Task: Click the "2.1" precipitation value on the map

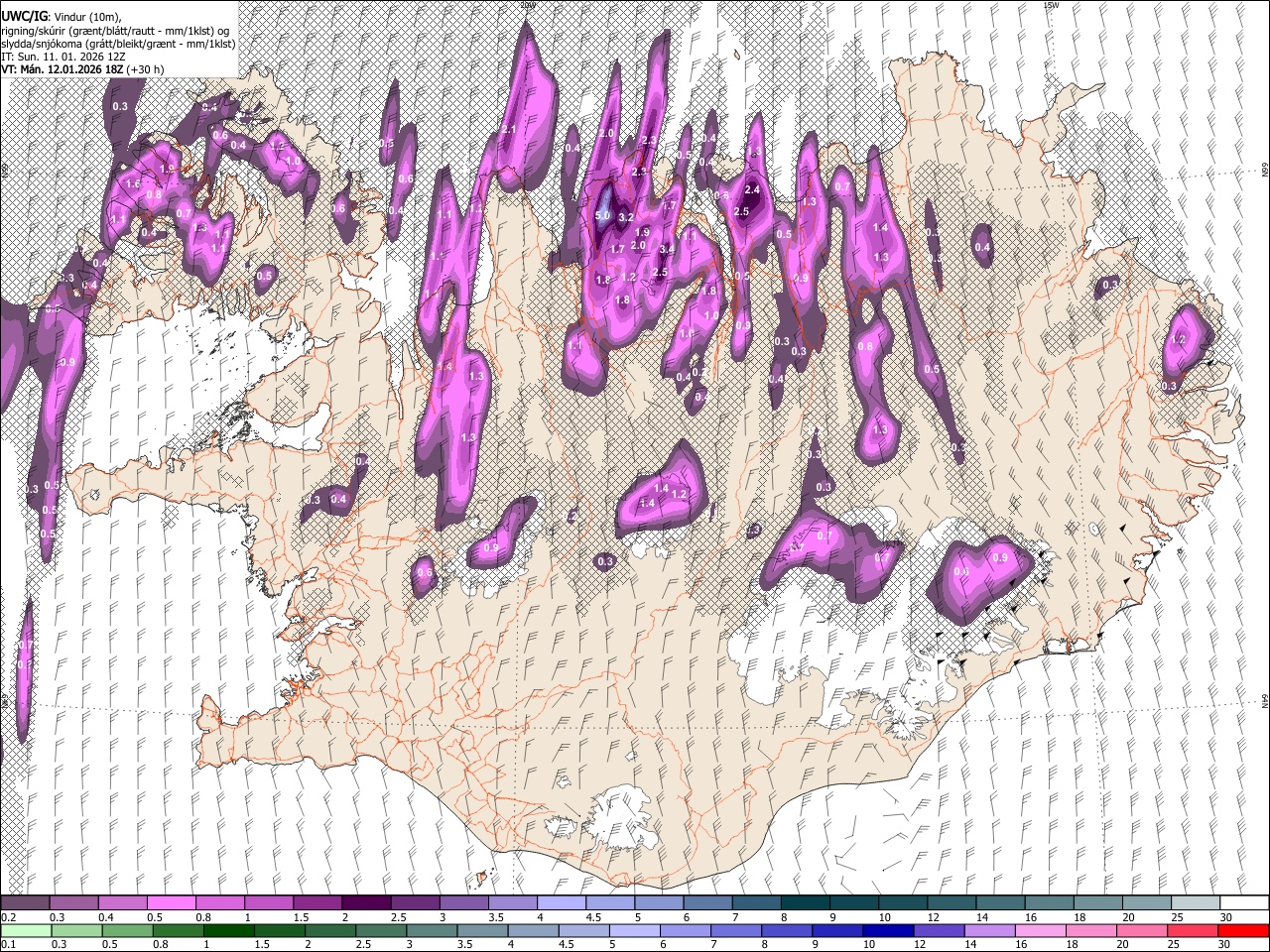Action: click(509, 130)
